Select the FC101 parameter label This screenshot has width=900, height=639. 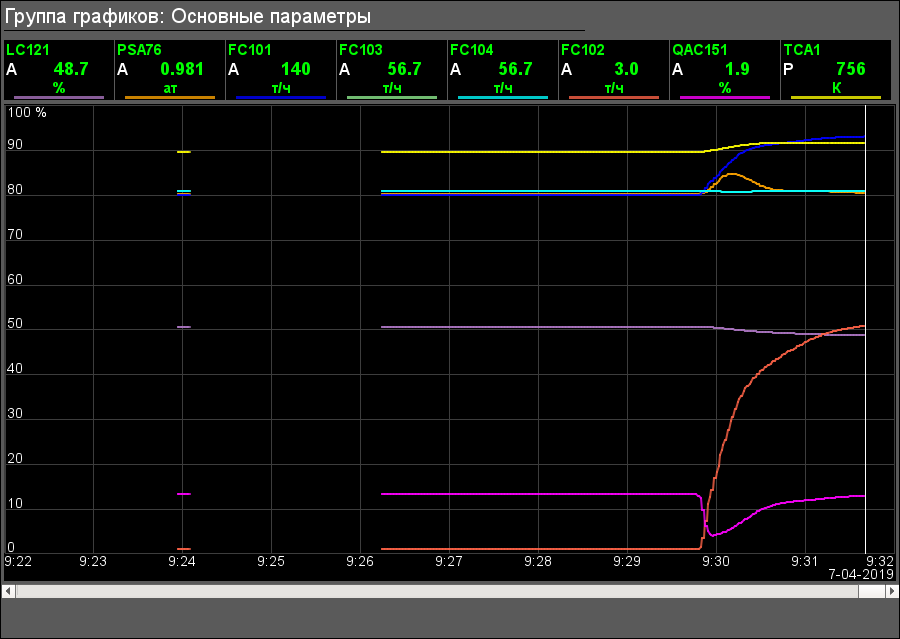[250, 50]
